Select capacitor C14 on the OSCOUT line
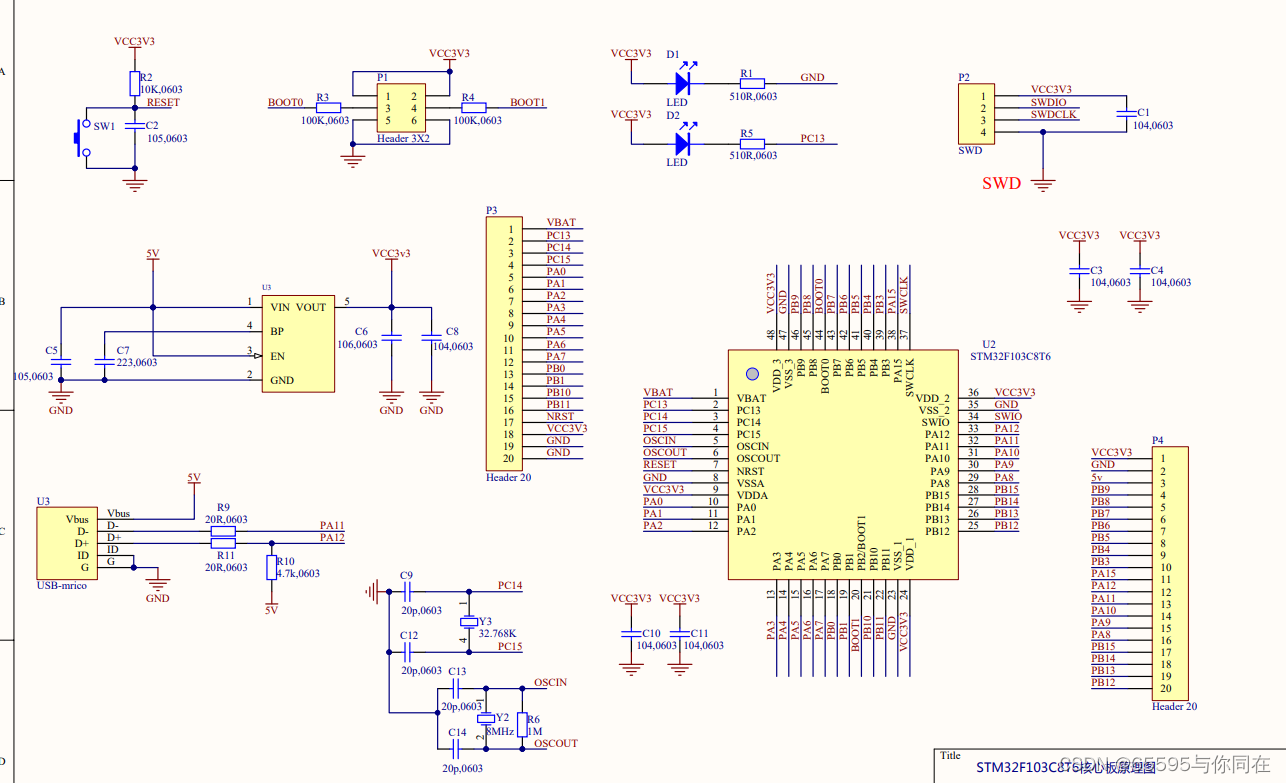Image resolution: width=1286 pixels, height=783 pixels. pyautogui.click(x=456, y=749)
